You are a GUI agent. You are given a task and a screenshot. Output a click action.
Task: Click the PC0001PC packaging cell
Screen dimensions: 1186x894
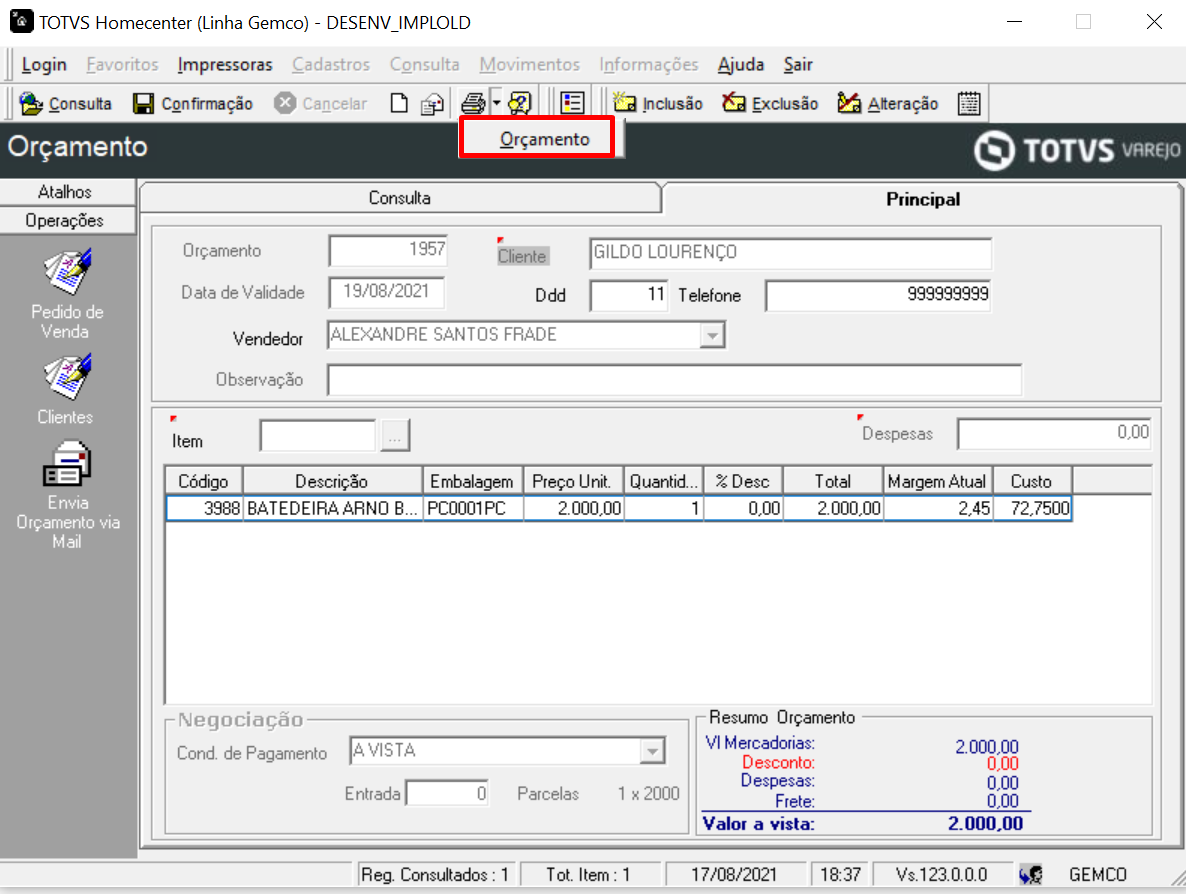tap(472, 508)
